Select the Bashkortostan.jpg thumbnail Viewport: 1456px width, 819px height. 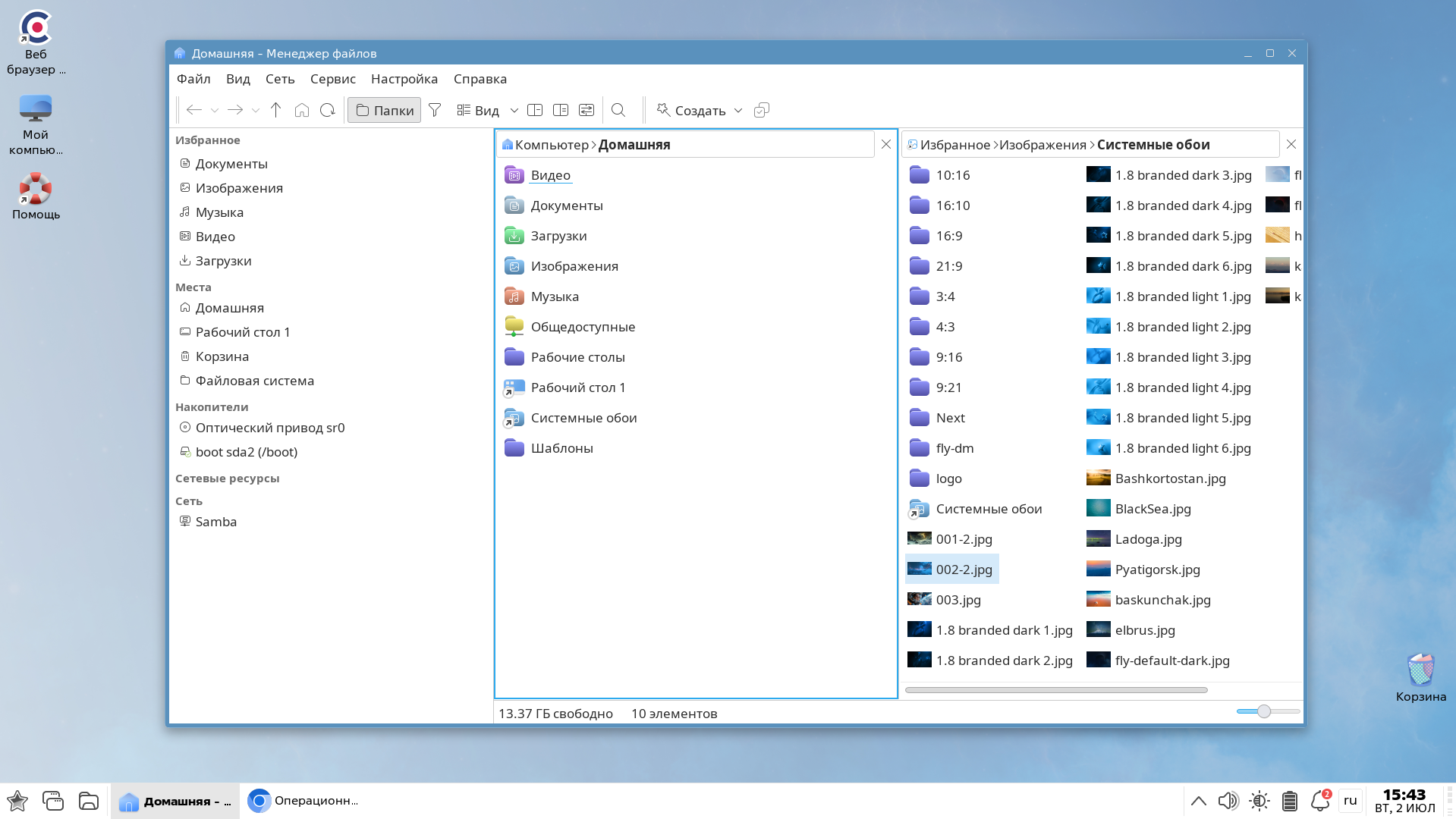coord(1098,479)
